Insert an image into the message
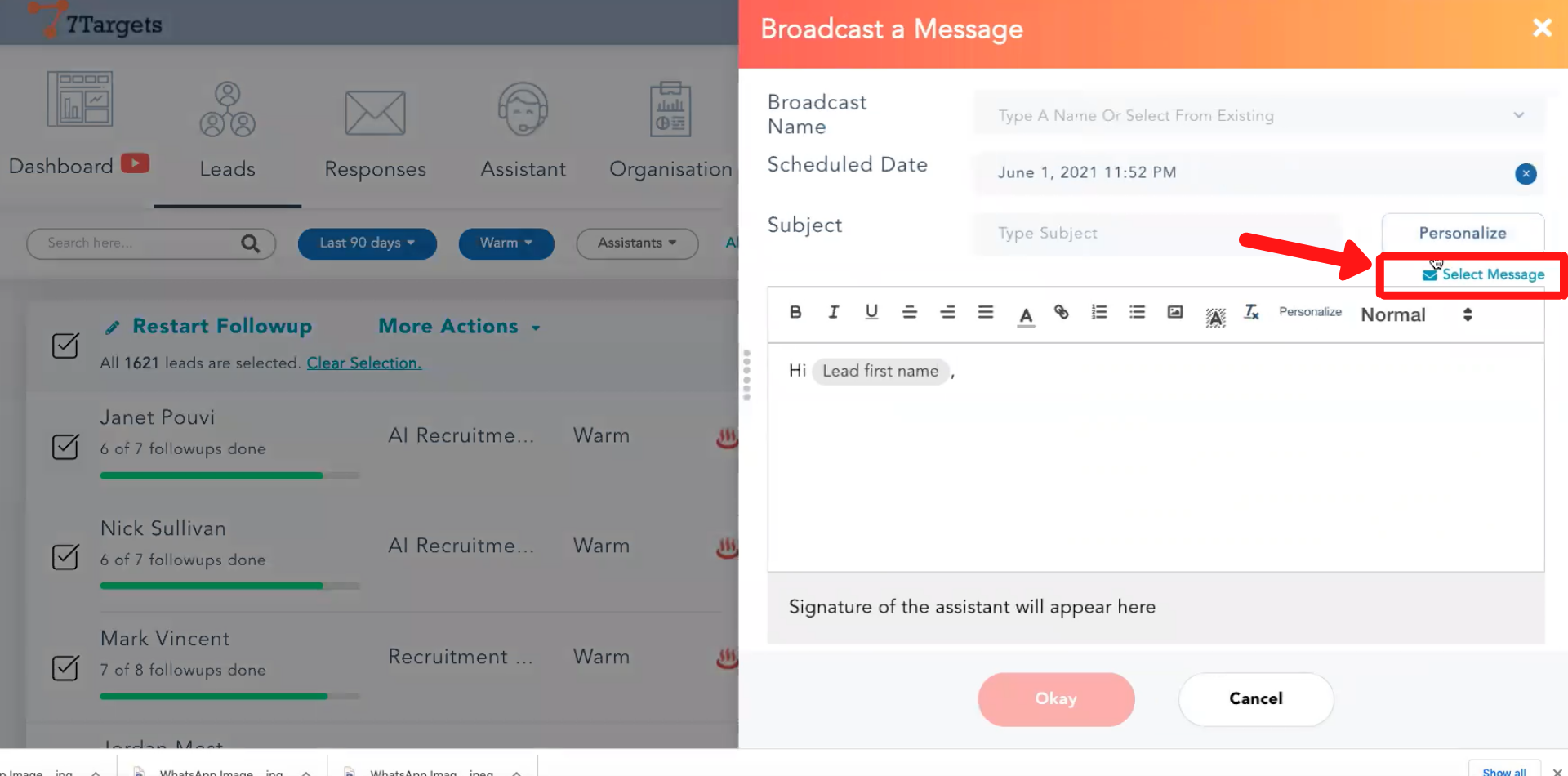 (x=1174, y=312)
